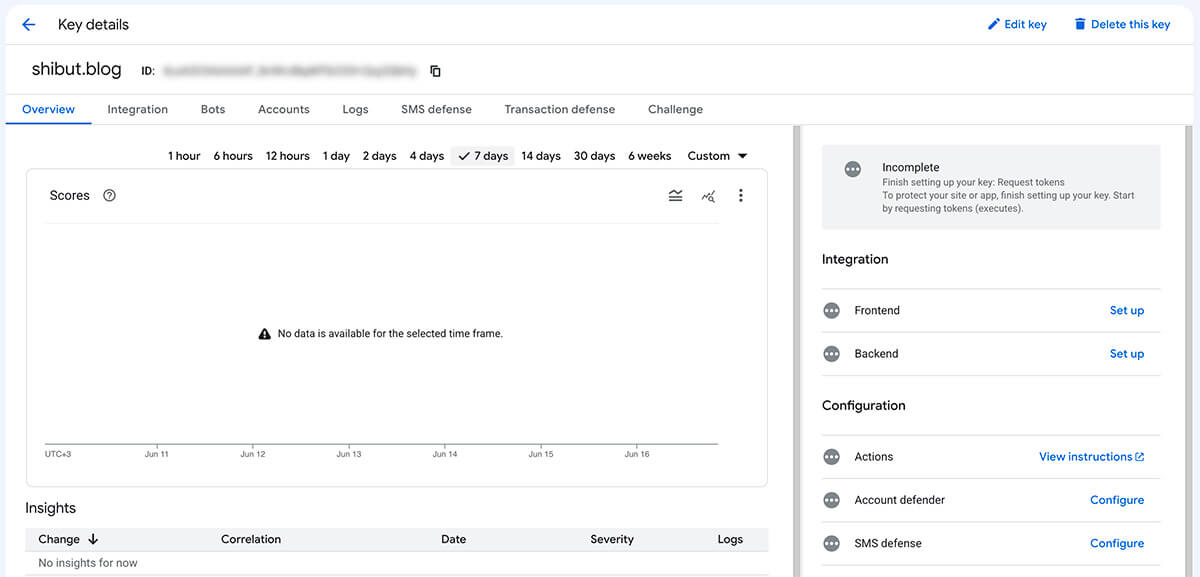This screenshot has width=1200, height=577.
Task: Select the 30 days time range
Action: (x=595, y=156)
